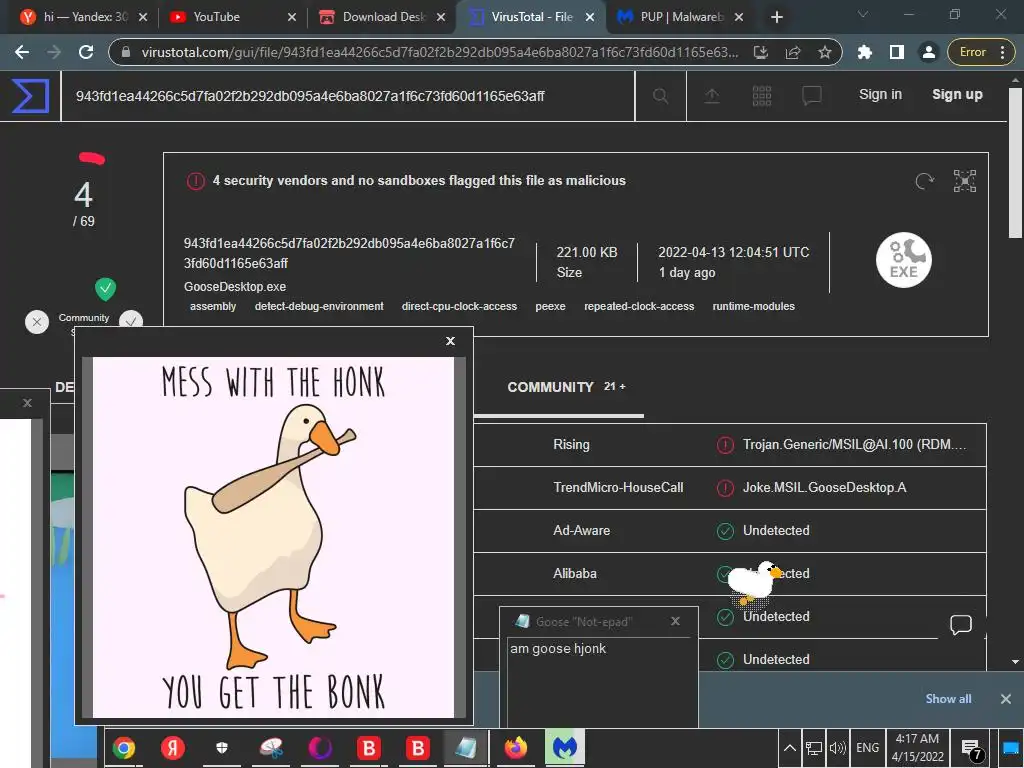This screenshot has width=1024, height=768.
Task: Click the detect-debug-environment tag
Action: tap(319, 306)
